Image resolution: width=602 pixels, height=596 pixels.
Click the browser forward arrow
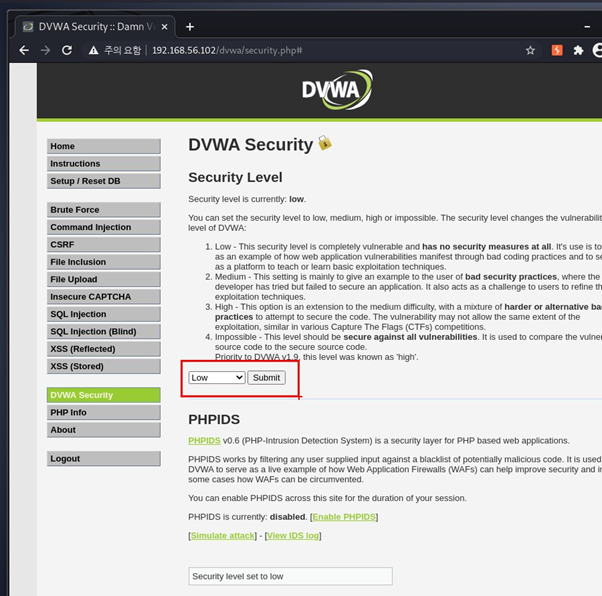point(45,50)
